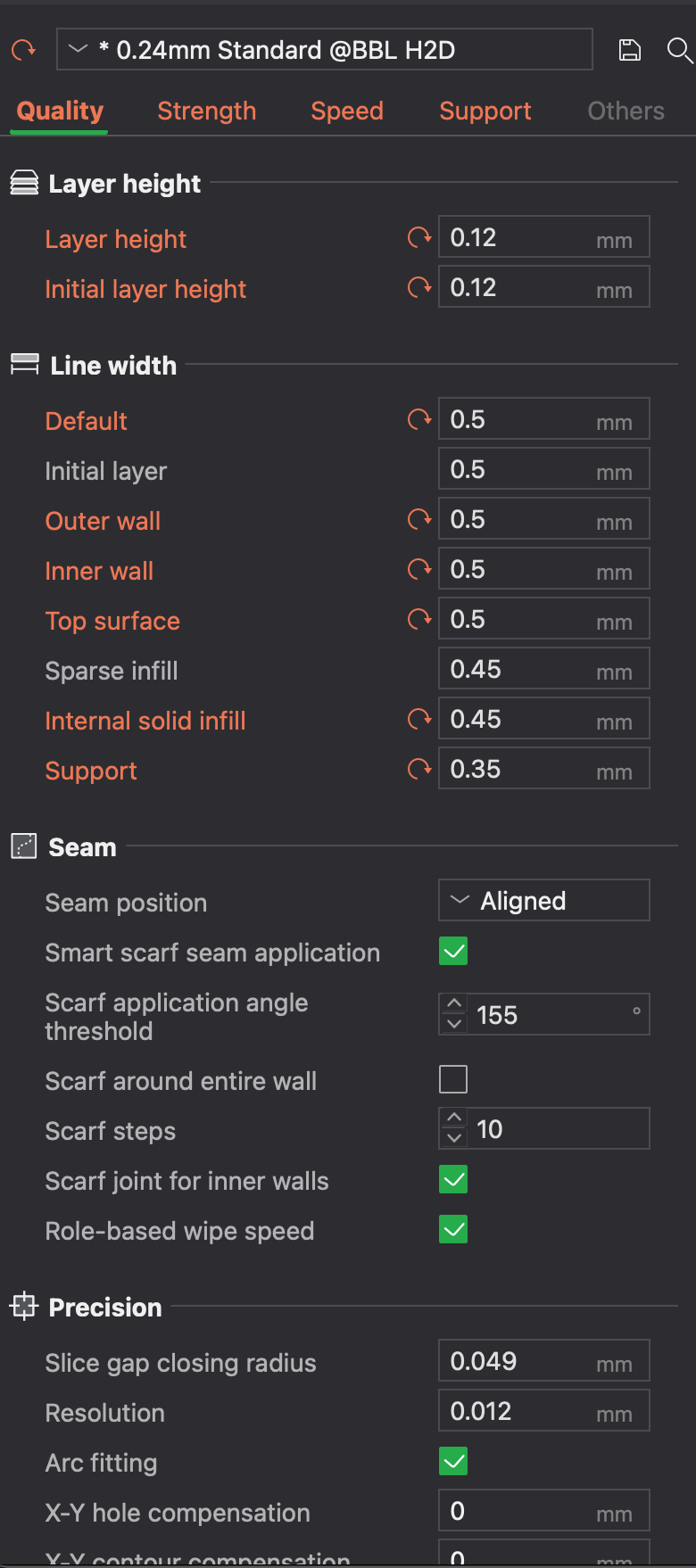696x1568 pixels.
Task: Disable Smart scarf seam application checkbox
Action: [x=453, y=952]
